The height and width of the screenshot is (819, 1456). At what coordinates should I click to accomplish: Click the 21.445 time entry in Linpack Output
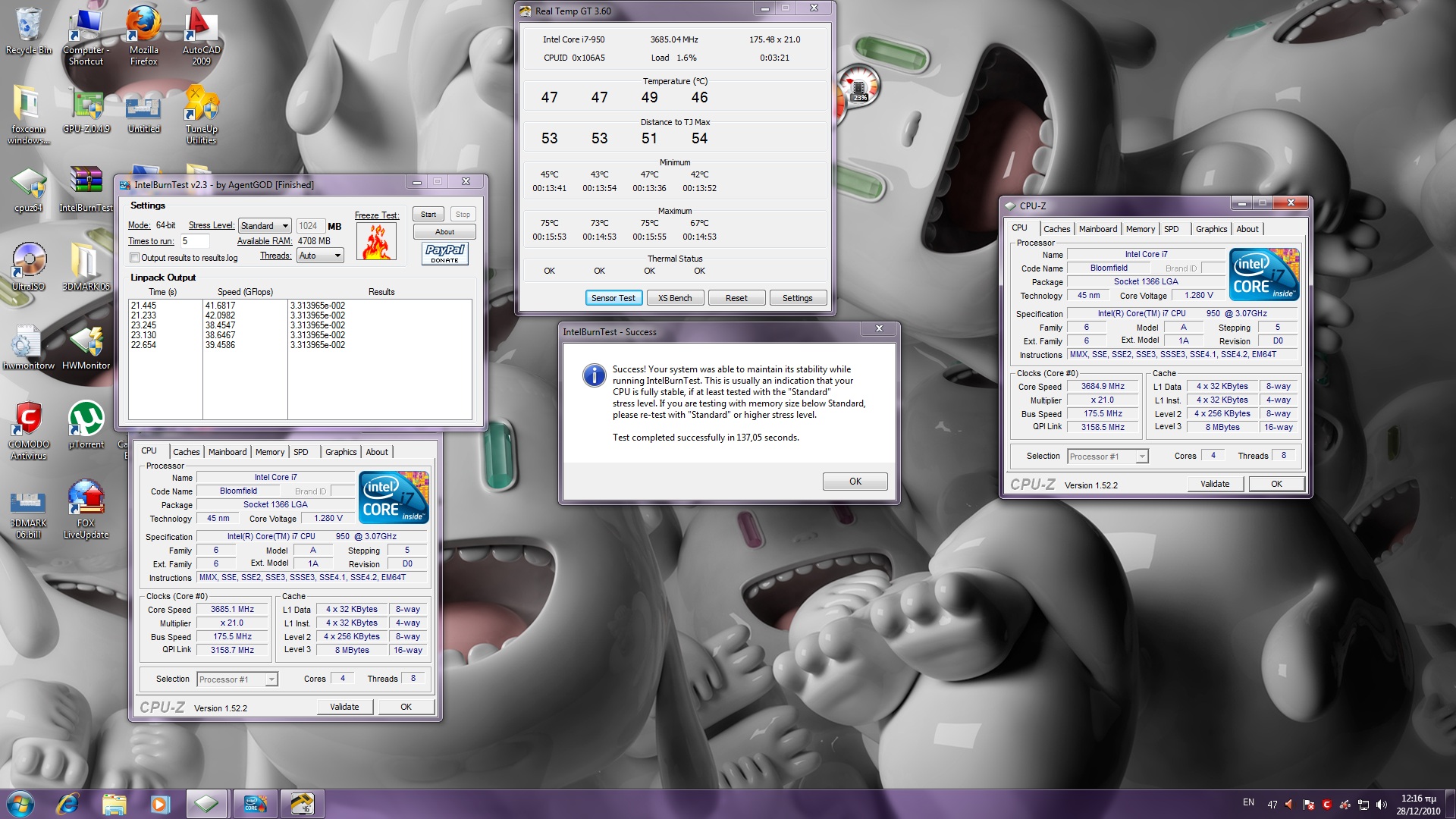tap(143, 306)
